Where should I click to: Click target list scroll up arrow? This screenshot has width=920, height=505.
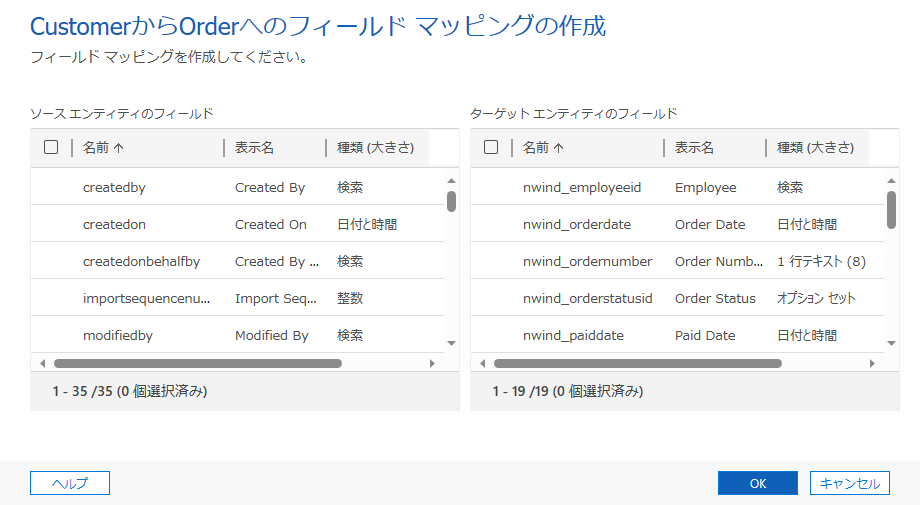891,181
